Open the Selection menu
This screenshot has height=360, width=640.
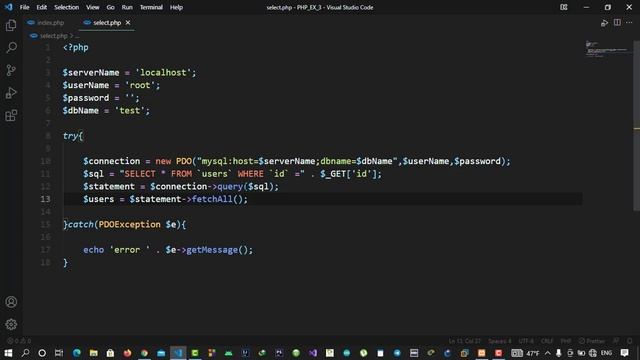click(67, 7)
